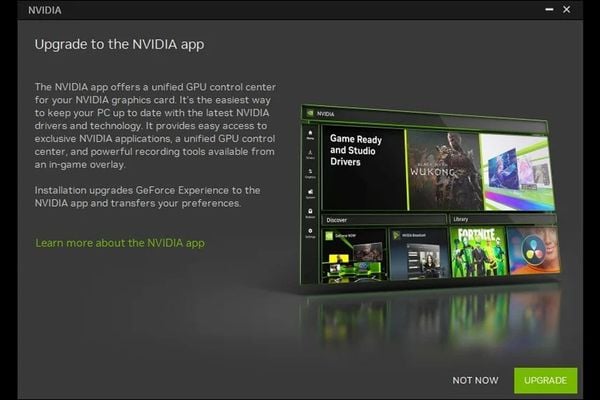This screenshot has height=400, width=600.
Task: Click the Graphics icon in preview sidebar
Action: [310, 174]
